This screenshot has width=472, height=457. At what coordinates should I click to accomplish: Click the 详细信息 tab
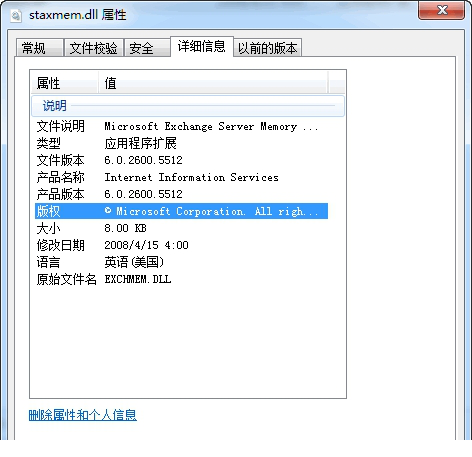[202, 46]
